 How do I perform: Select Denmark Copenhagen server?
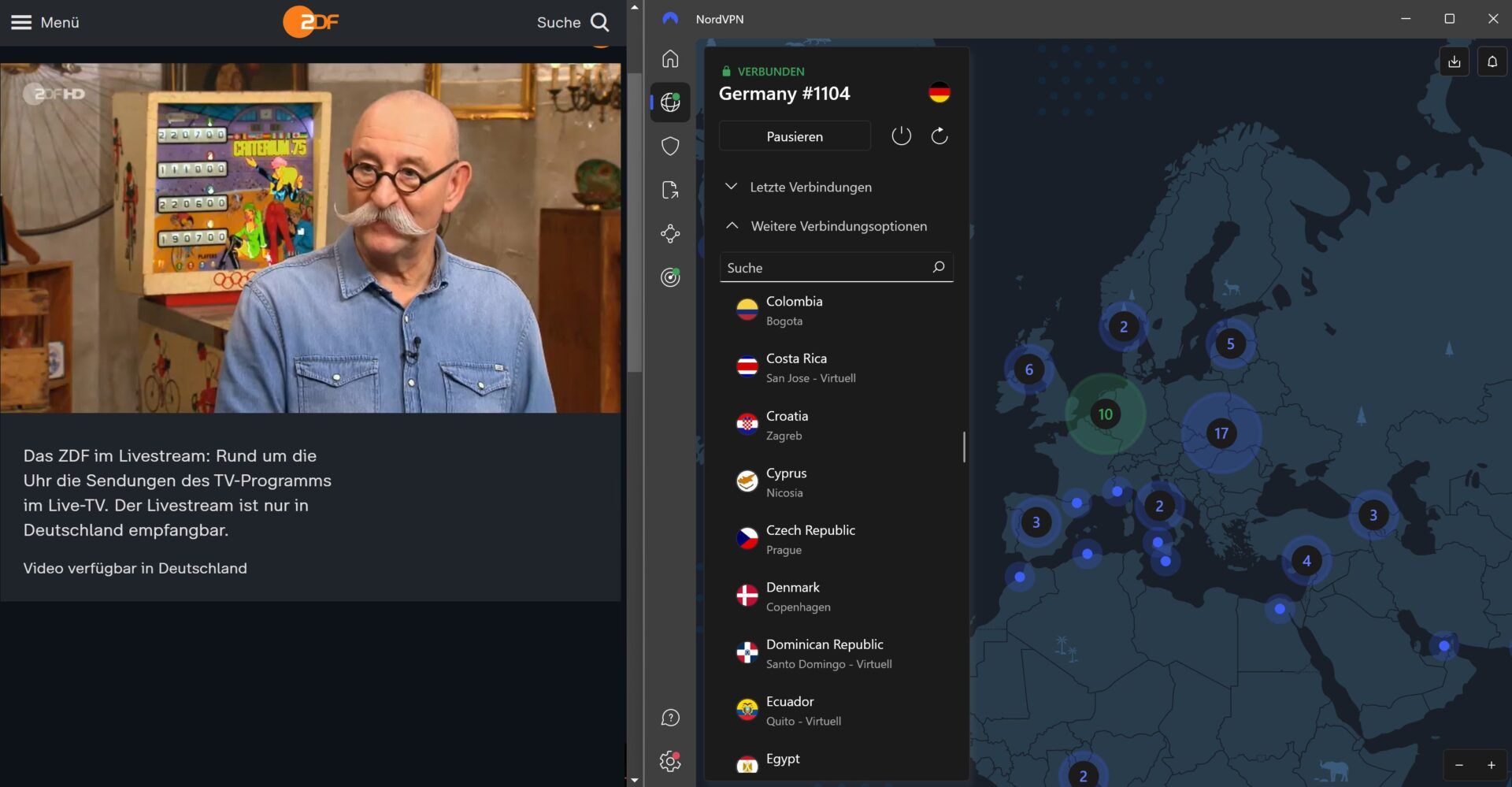836,596
